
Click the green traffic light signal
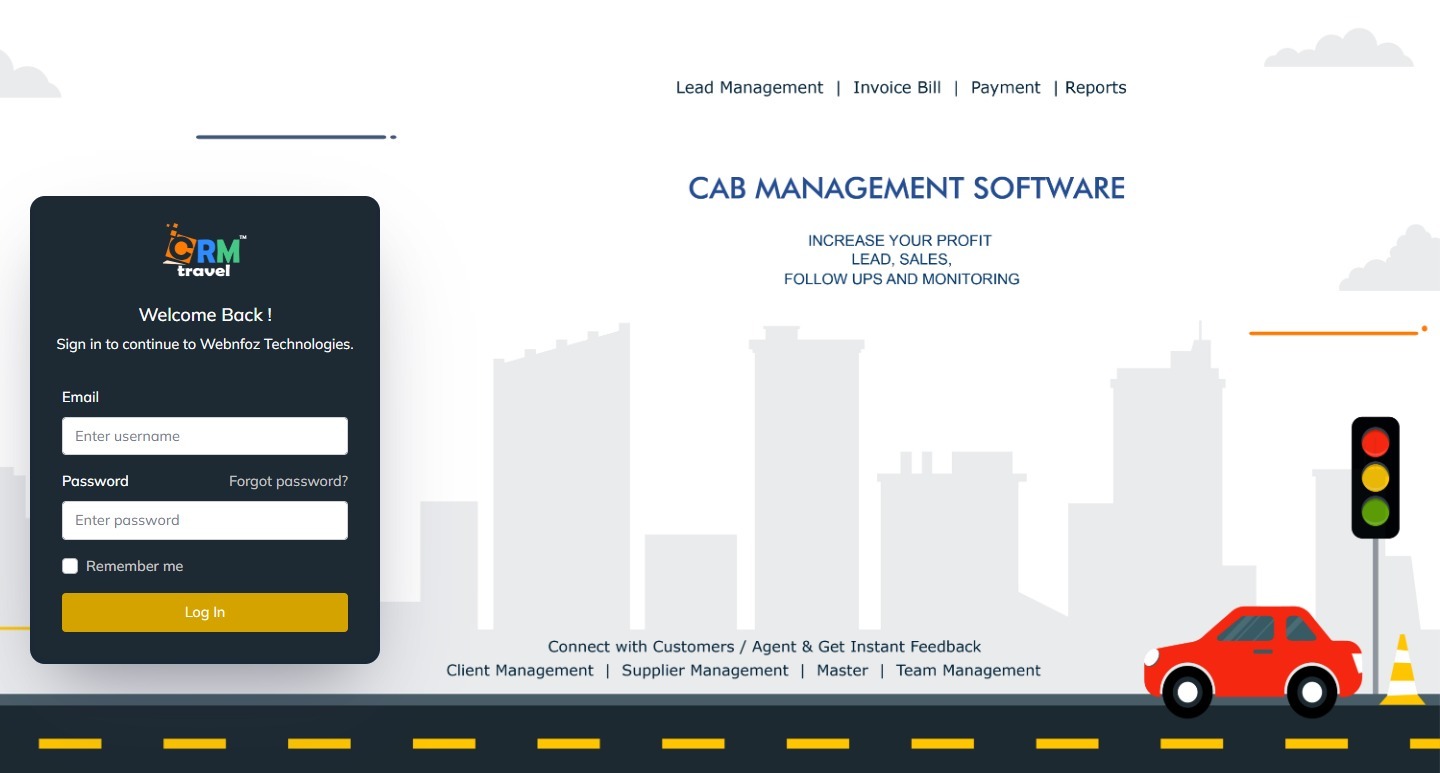[1375, 512]
